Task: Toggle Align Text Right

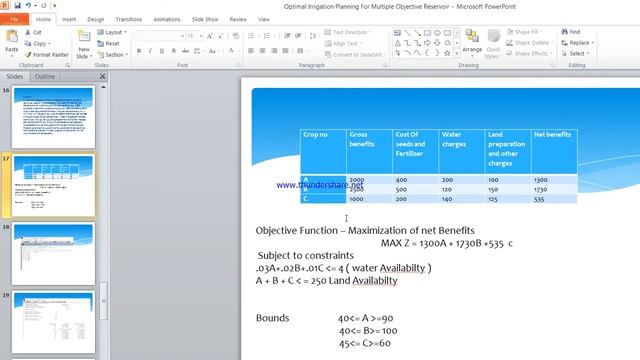Action: [x=274, y=51]
